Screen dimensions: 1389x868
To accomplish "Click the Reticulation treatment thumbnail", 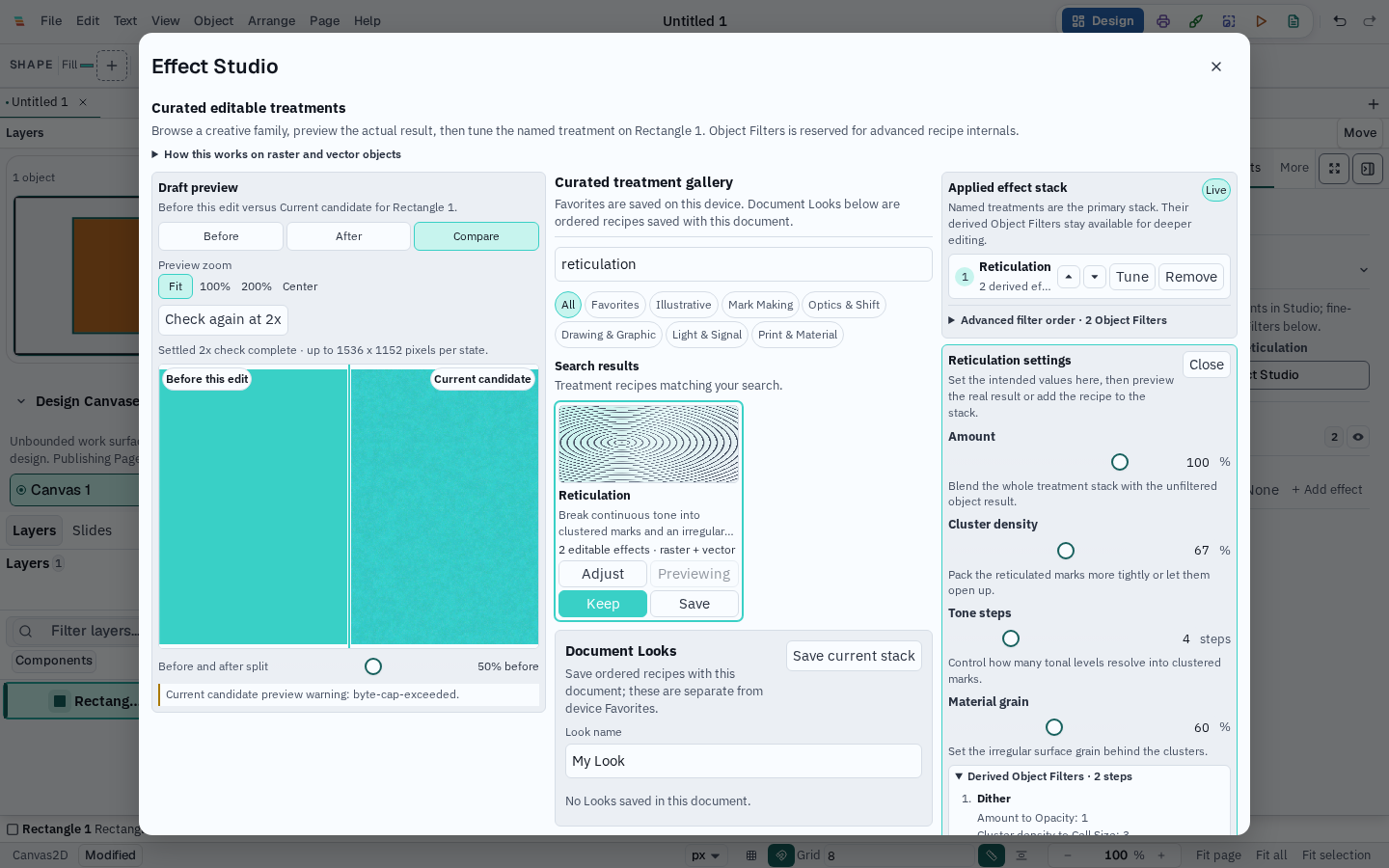I will click(648, 444).
